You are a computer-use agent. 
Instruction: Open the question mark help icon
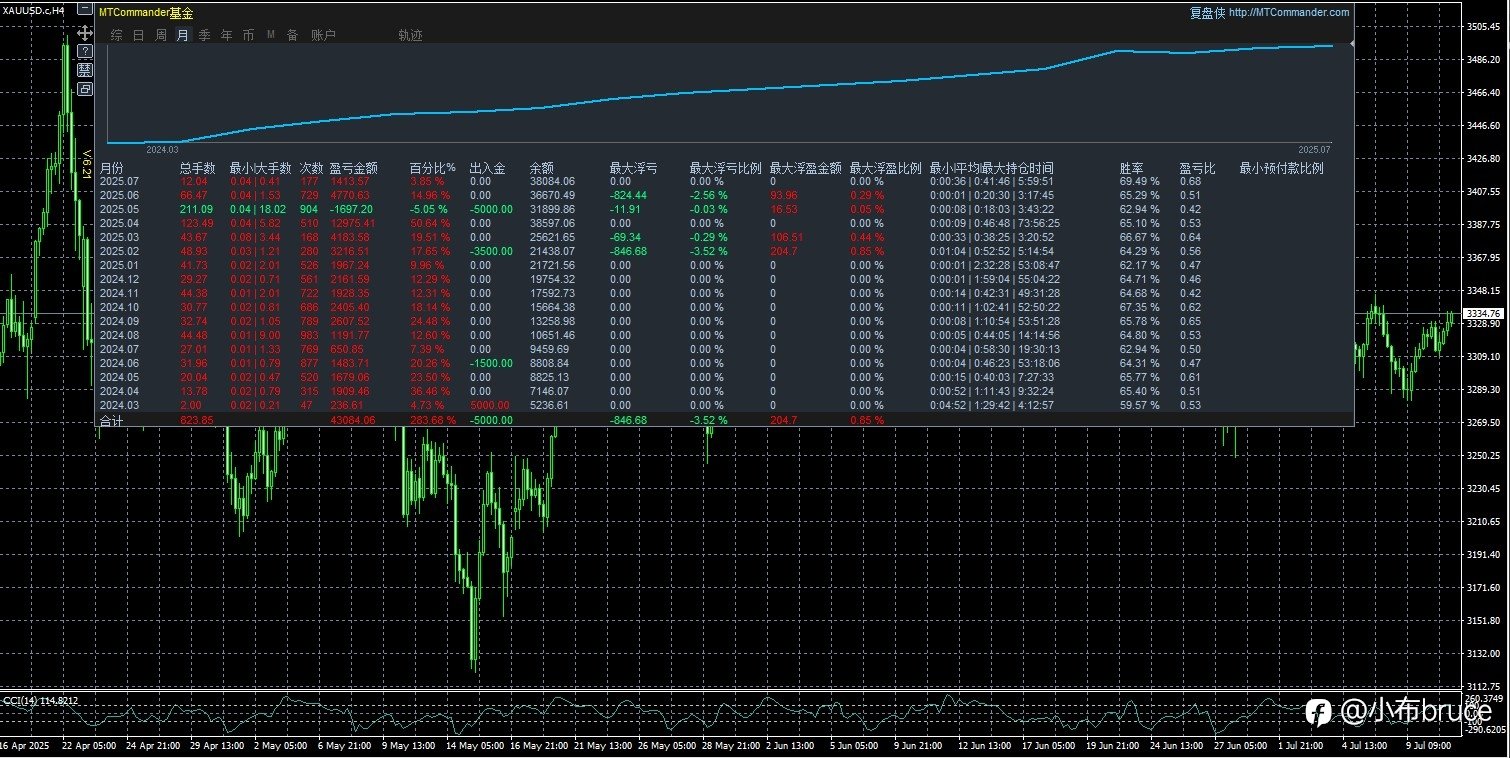click(85, 51)
